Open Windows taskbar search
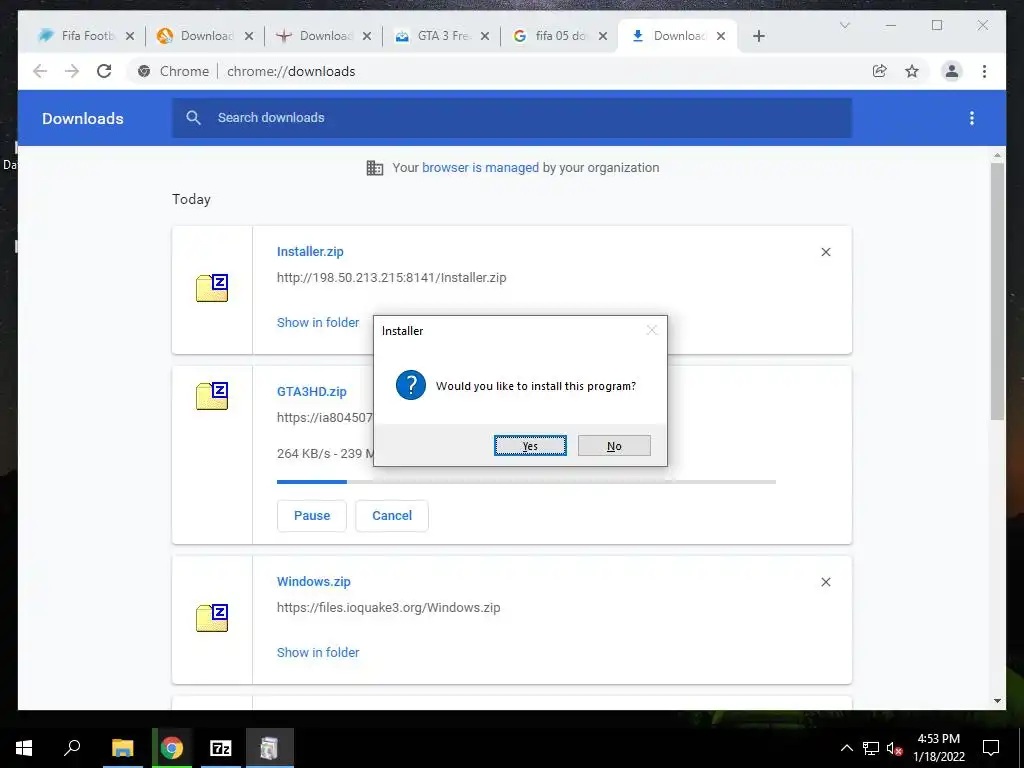1024x768 pixels. [x=72, y=748]
